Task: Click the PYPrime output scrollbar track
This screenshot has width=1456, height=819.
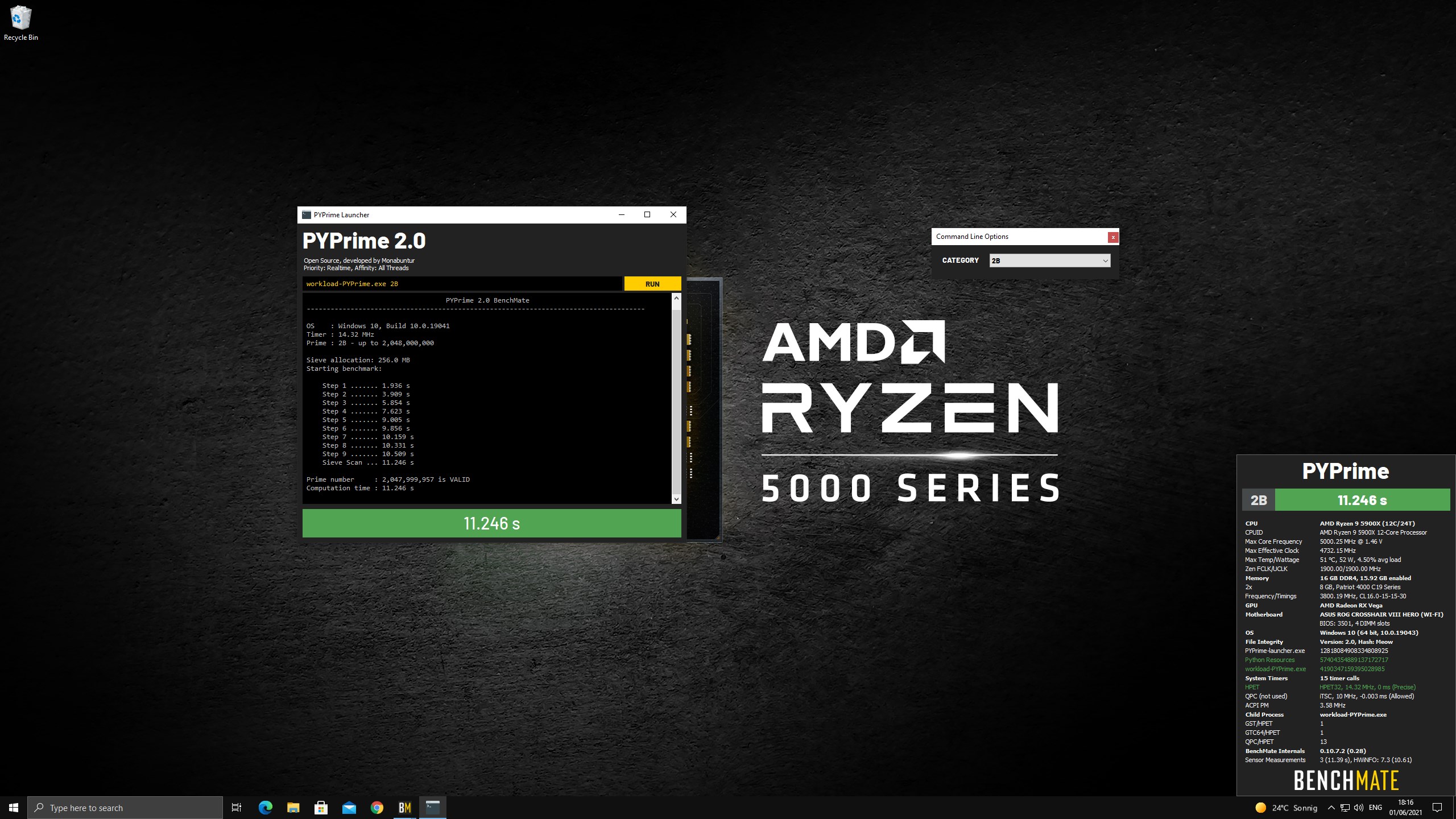Action: (676, 398)
